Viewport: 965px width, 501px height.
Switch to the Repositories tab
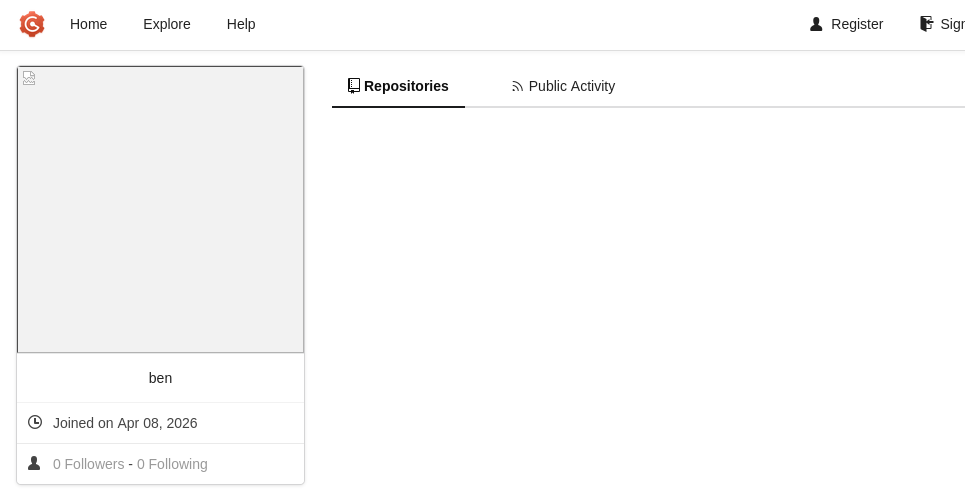[398, 86]
